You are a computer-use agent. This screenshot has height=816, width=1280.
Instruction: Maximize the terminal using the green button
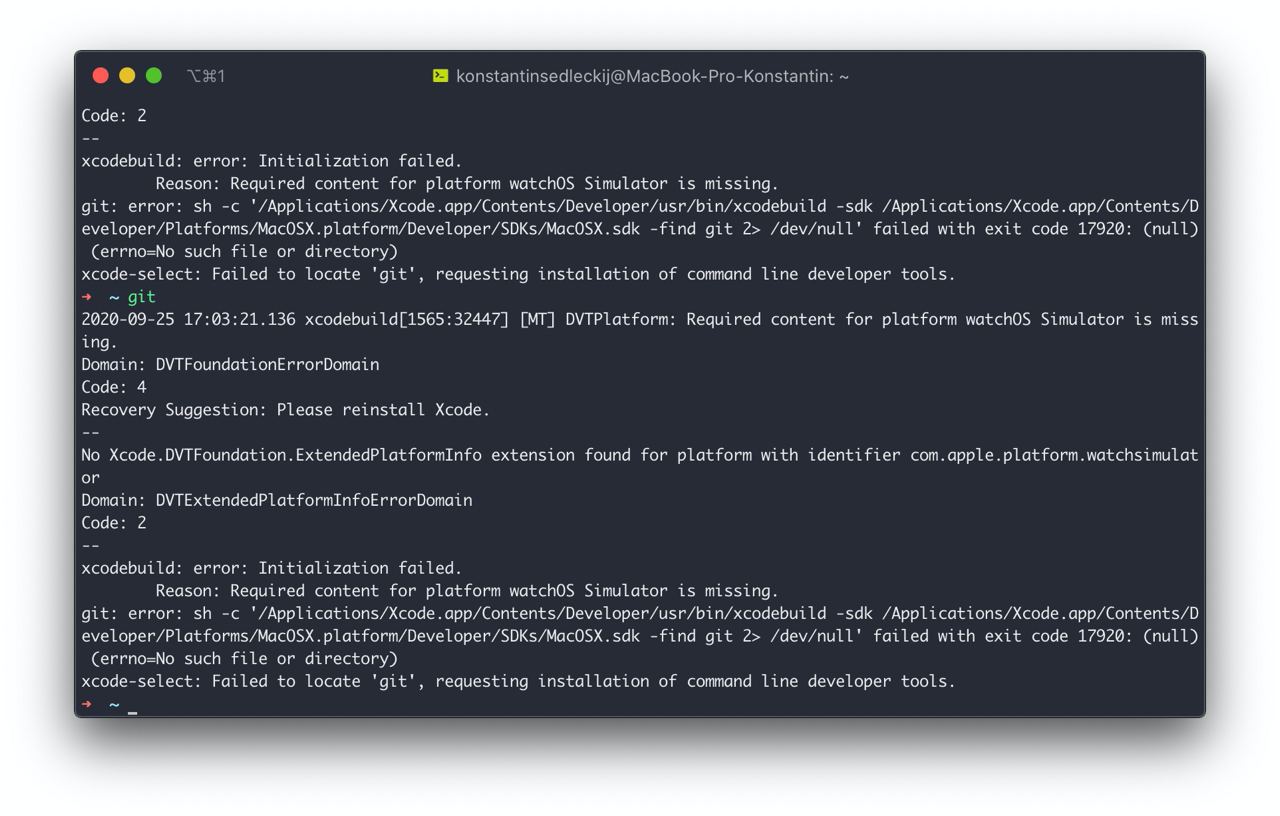click(x=154, y=76)
